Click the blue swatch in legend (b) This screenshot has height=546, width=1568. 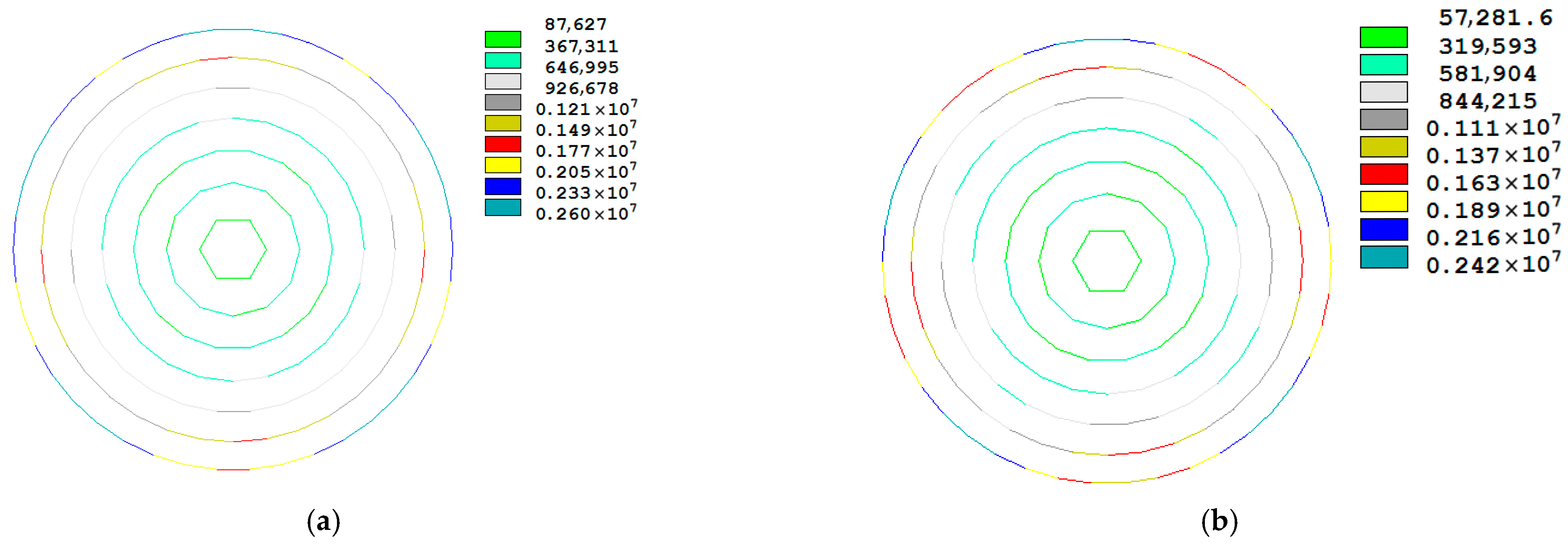coord(1384,229)
